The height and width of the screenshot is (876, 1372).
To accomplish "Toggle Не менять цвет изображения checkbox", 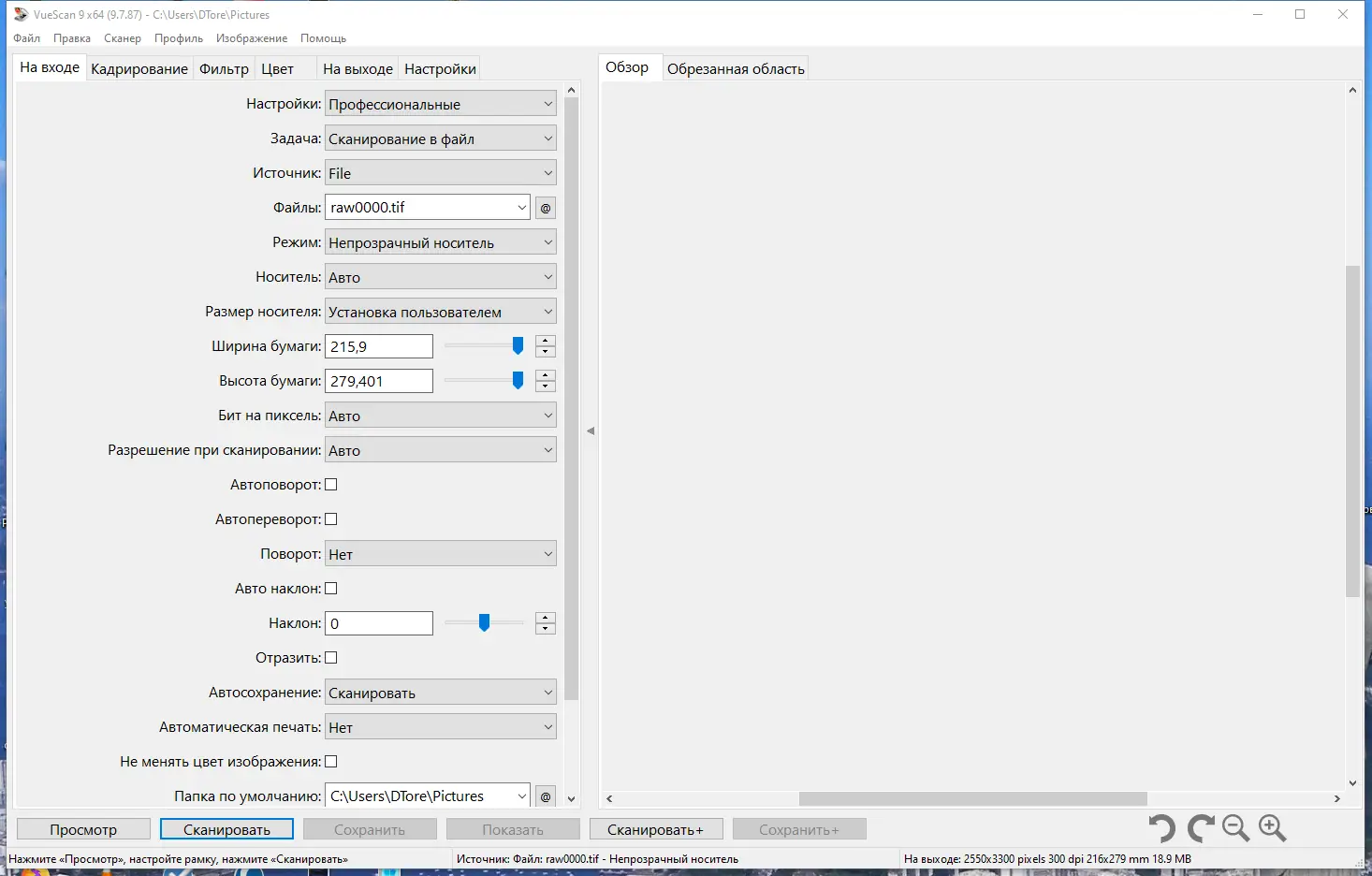I will pos(330,762).
